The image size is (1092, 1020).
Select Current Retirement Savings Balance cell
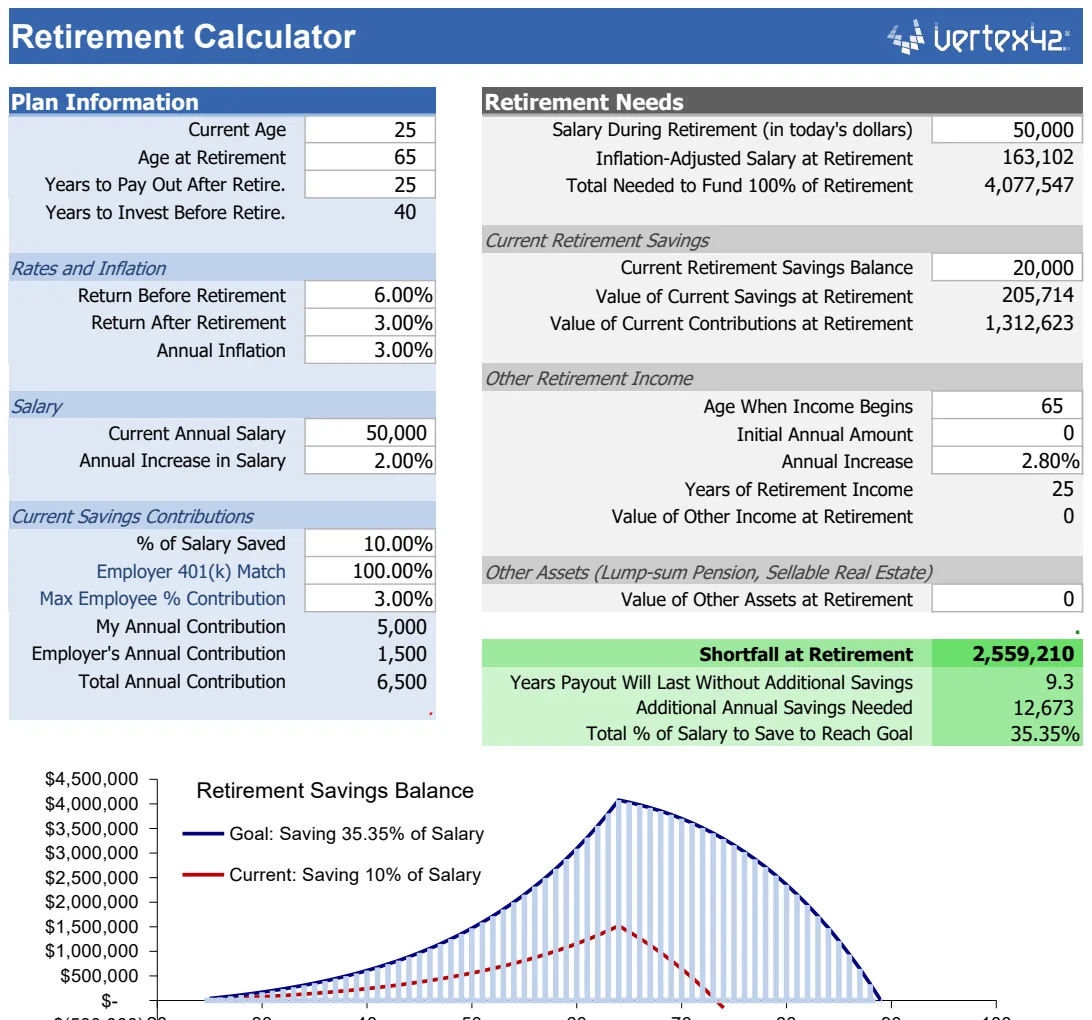pos(1007,267)
